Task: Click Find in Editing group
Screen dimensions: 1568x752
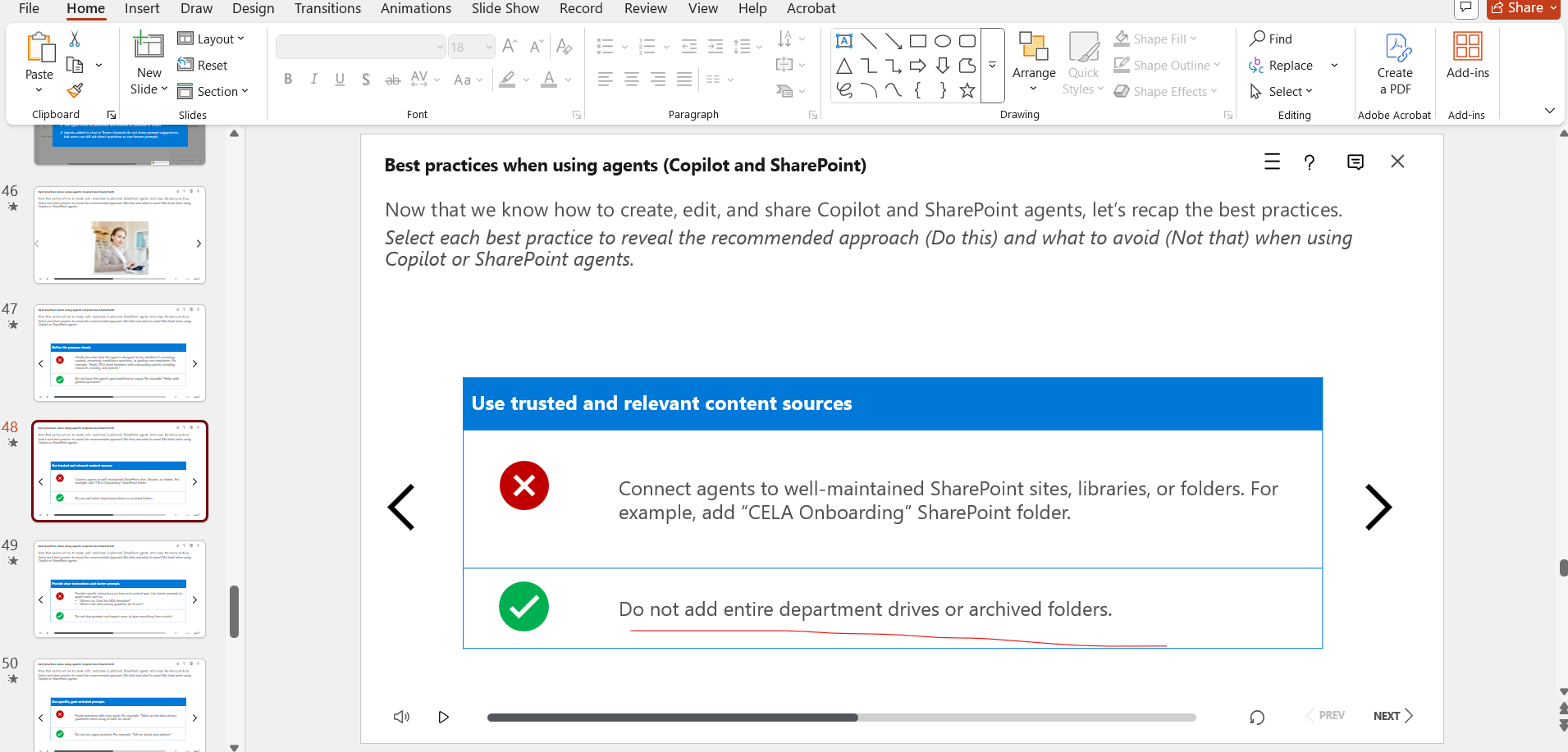Action: pos(1271,39)
